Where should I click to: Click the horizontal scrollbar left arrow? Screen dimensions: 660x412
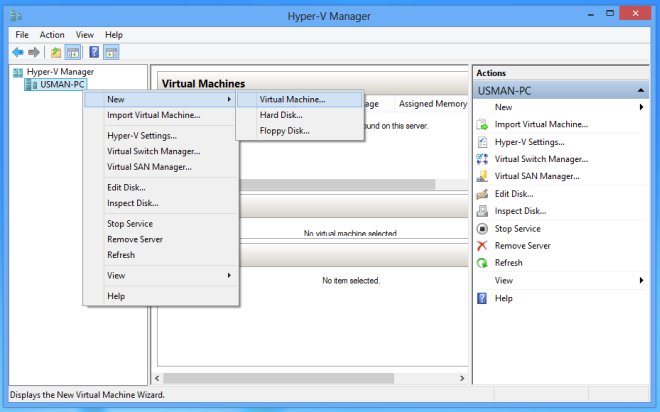pos(157,378)
